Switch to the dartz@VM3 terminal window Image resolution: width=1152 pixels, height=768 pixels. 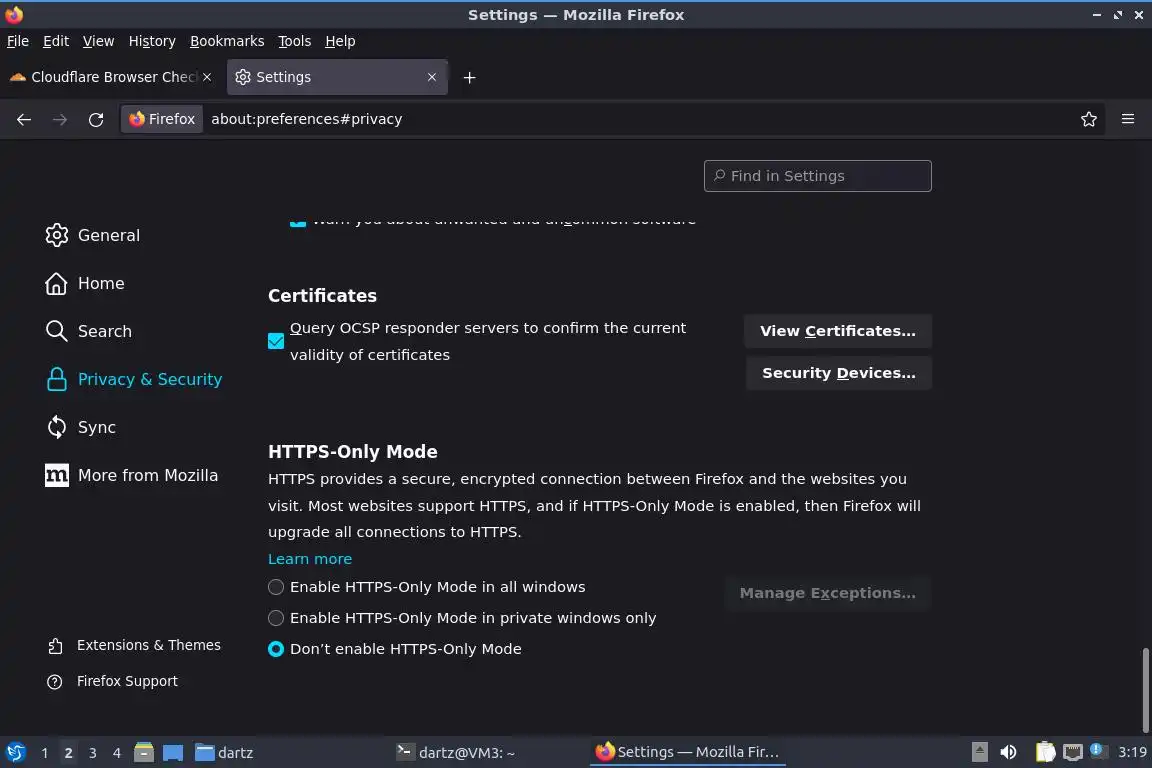point(456,753)
